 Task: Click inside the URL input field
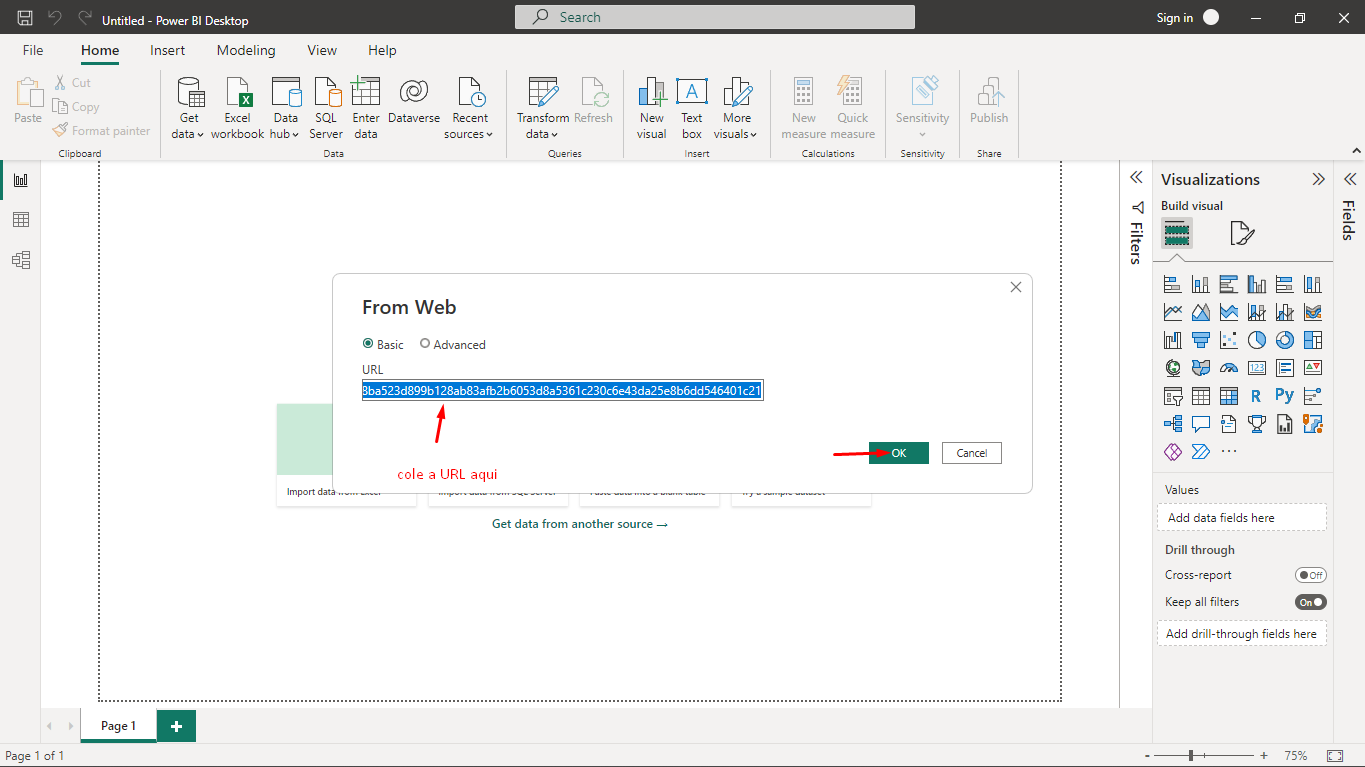[x=563, y=390]
